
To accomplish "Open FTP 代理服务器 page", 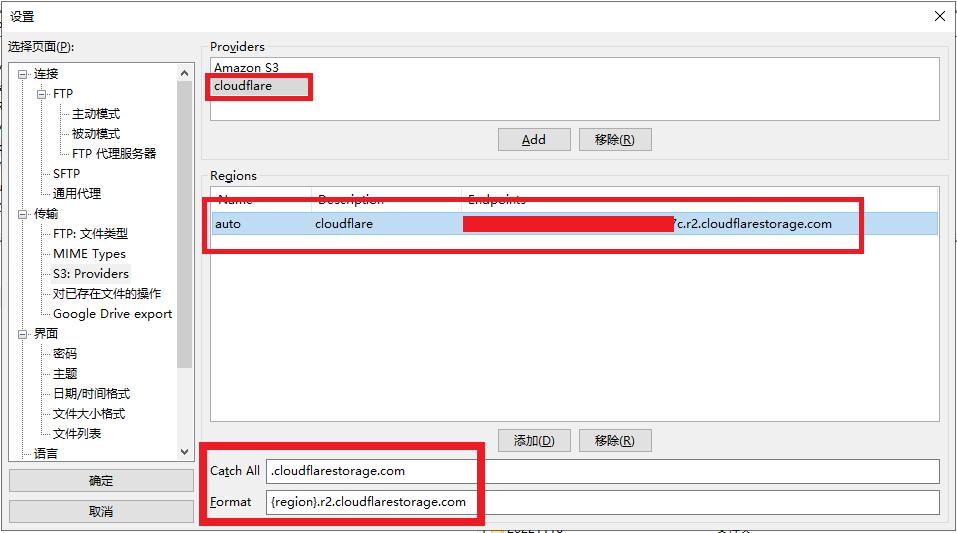I will (114, 154).
